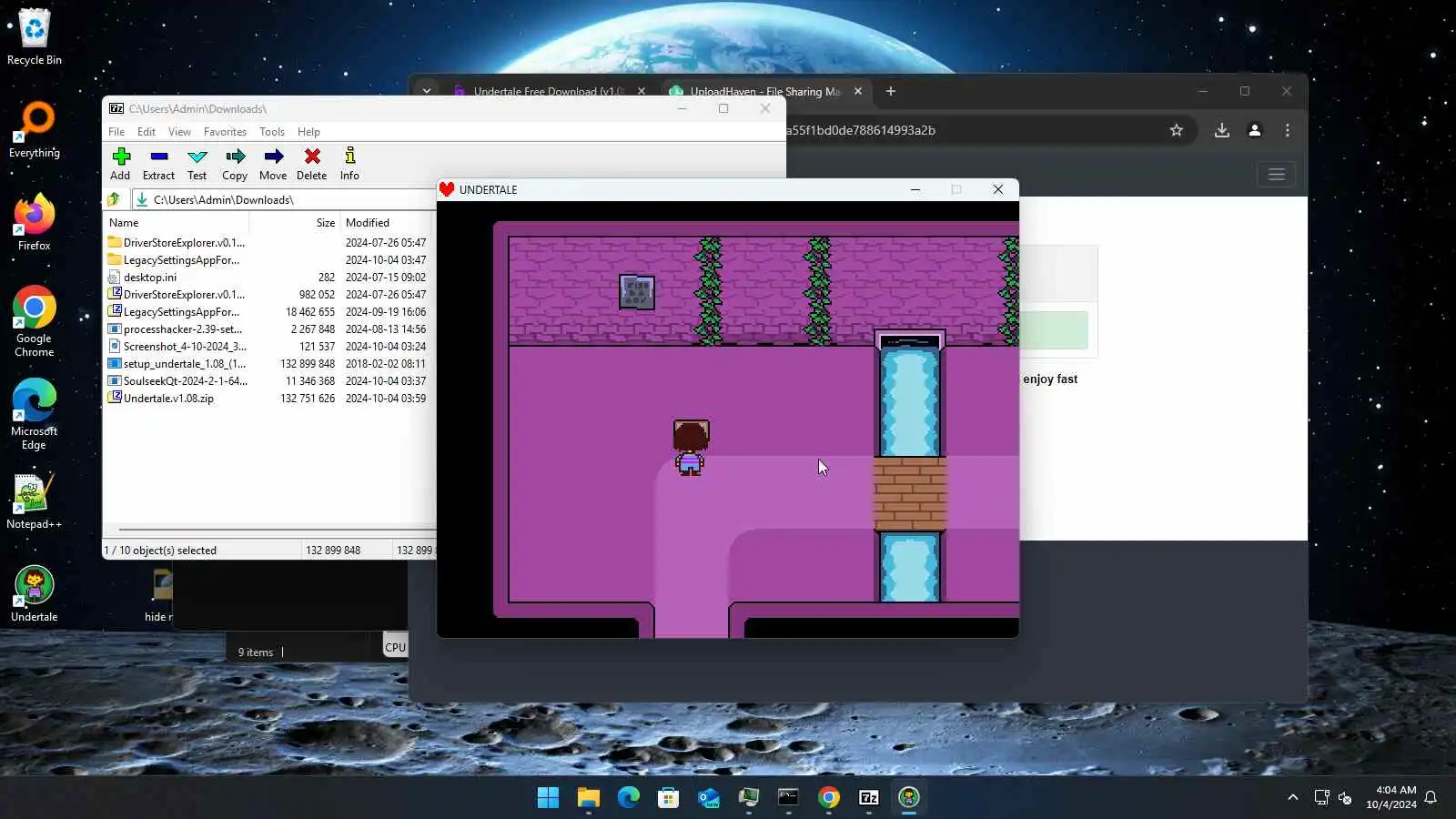Screen dimensions: 1456x819
Task: Delete the selected file via red X
Action: point(311,164)
